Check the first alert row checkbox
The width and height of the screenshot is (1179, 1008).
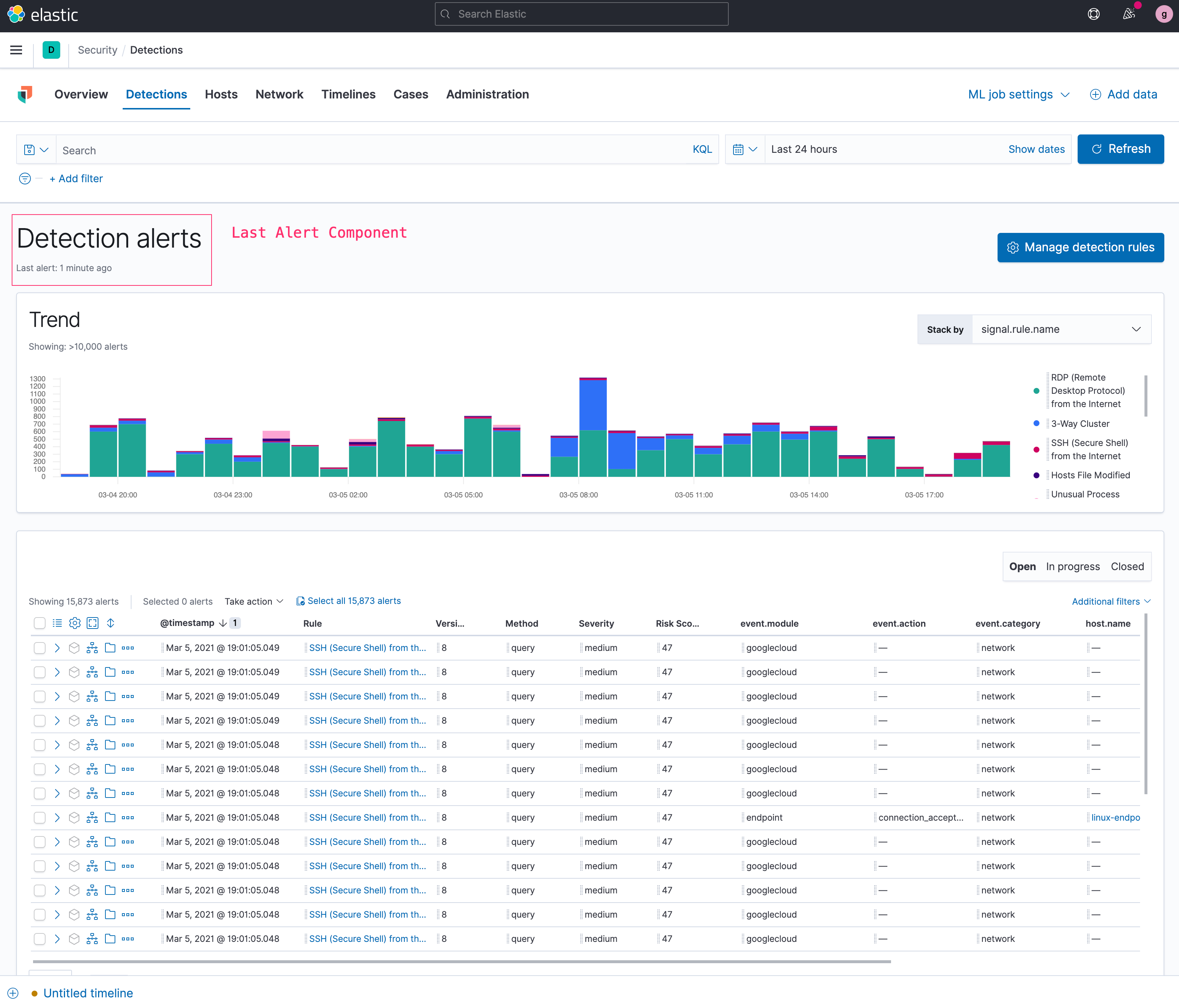click(39, 648)
